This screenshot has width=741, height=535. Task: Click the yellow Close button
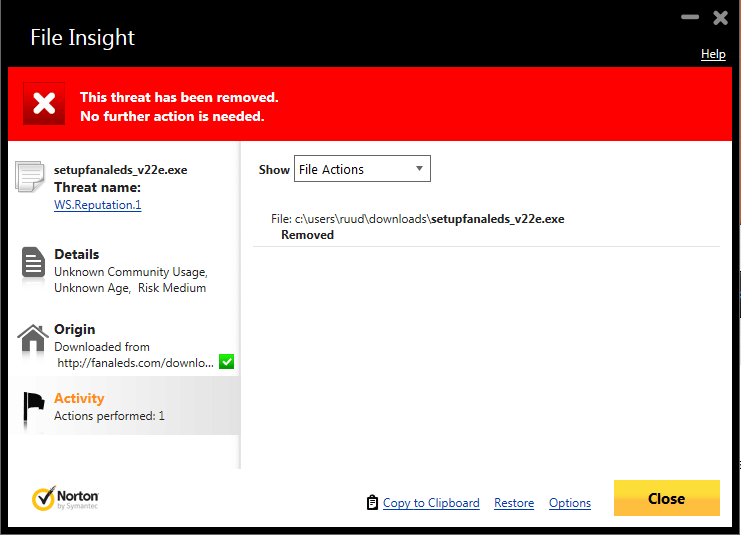pyautogui.click(x=667, y=498)
